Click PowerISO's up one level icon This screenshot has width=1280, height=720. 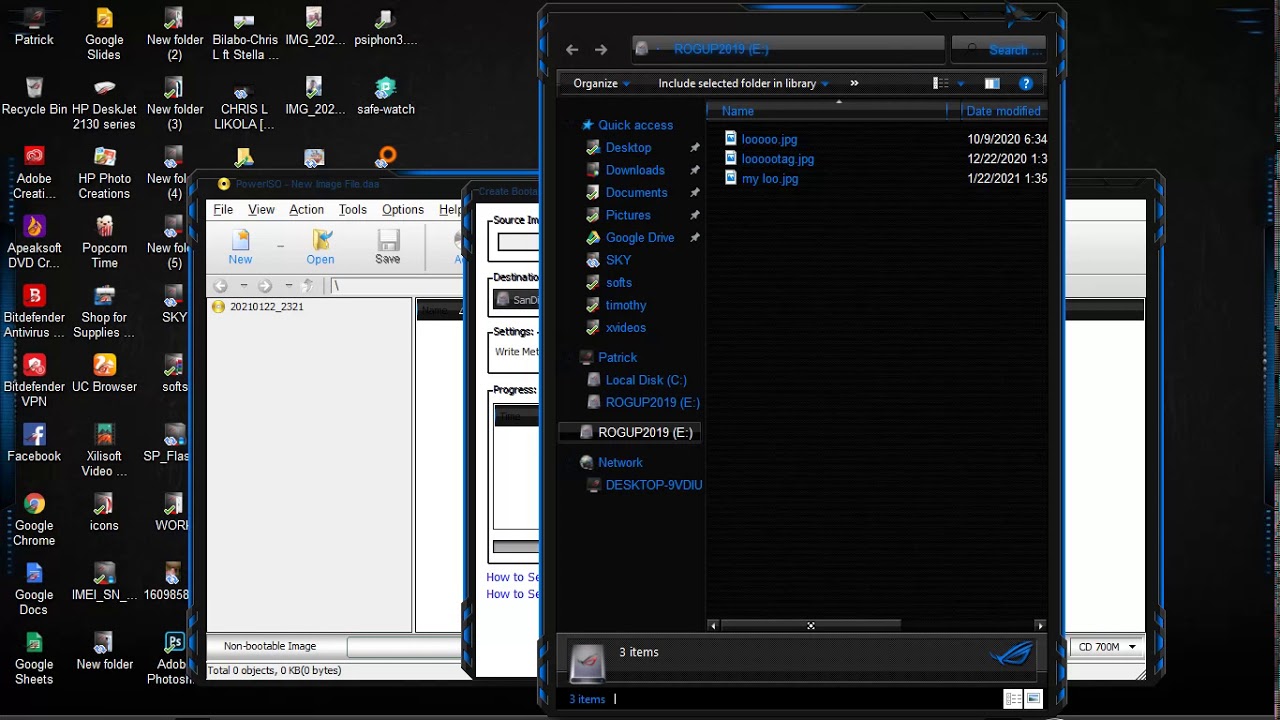(x=308, y=286)
